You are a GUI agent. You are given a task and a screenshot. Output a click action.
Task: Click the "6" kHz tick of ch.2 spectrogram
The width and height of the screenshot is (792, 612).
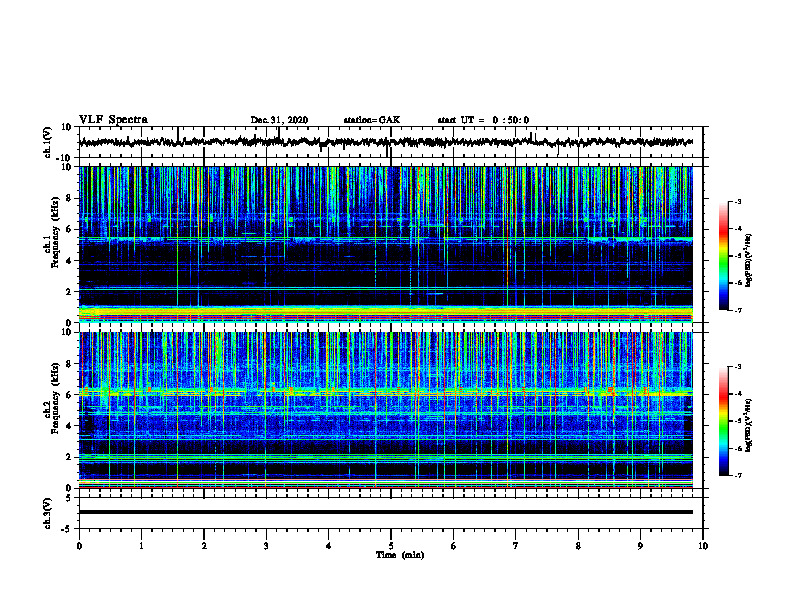(69, 395)
